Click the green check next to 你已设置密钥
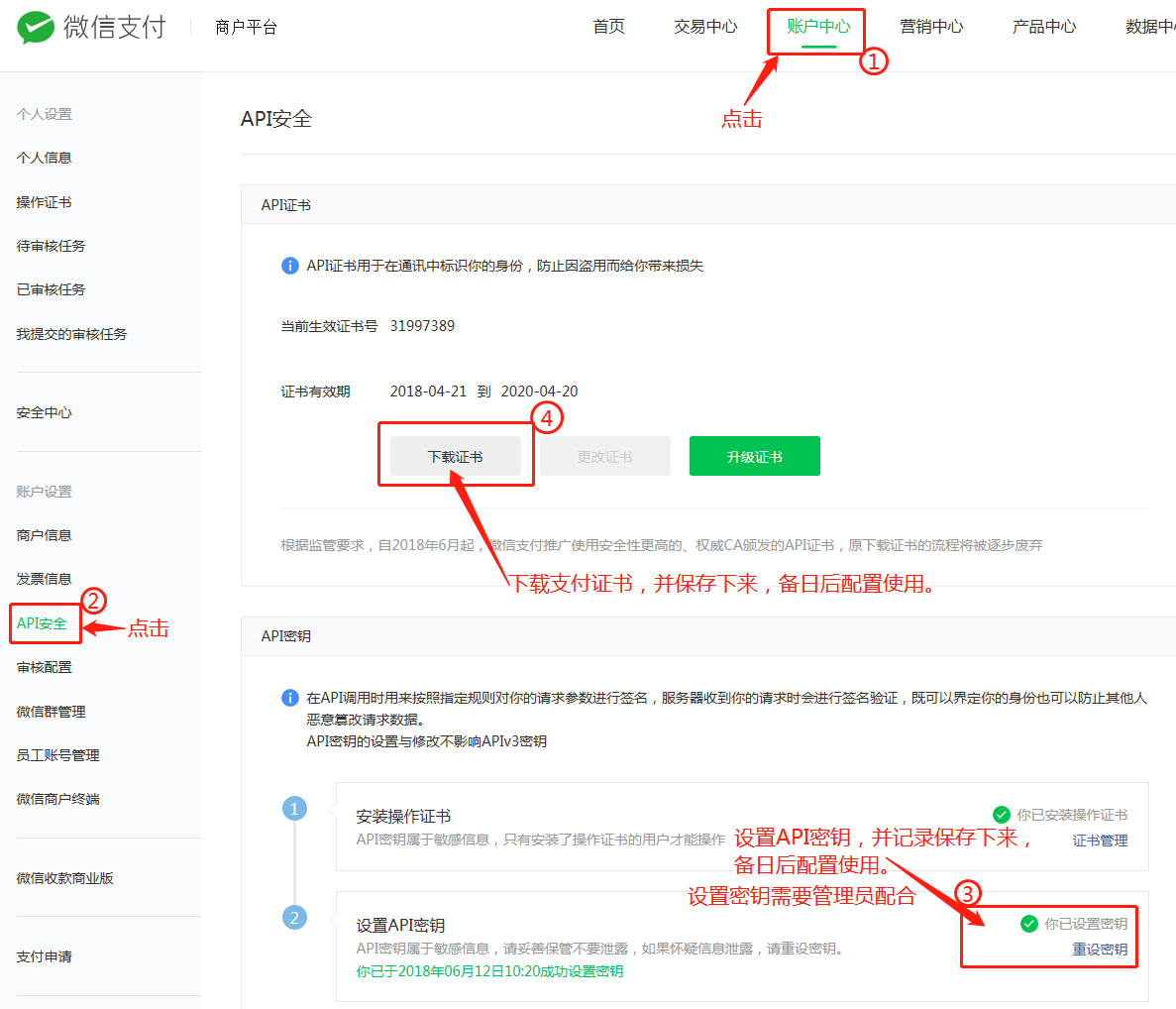This screenshot has height=1009, width=1176. (1029, 924)
